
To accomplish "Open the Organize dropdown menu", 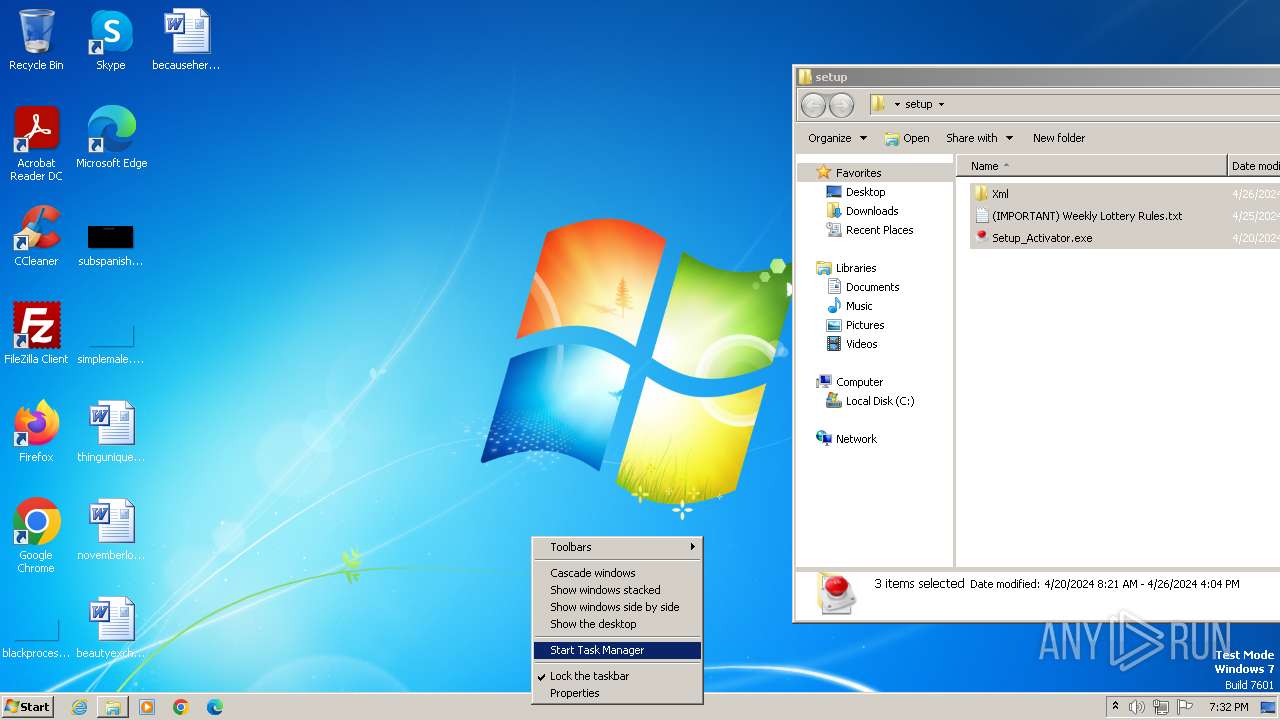I will click(x=837, y=138).
